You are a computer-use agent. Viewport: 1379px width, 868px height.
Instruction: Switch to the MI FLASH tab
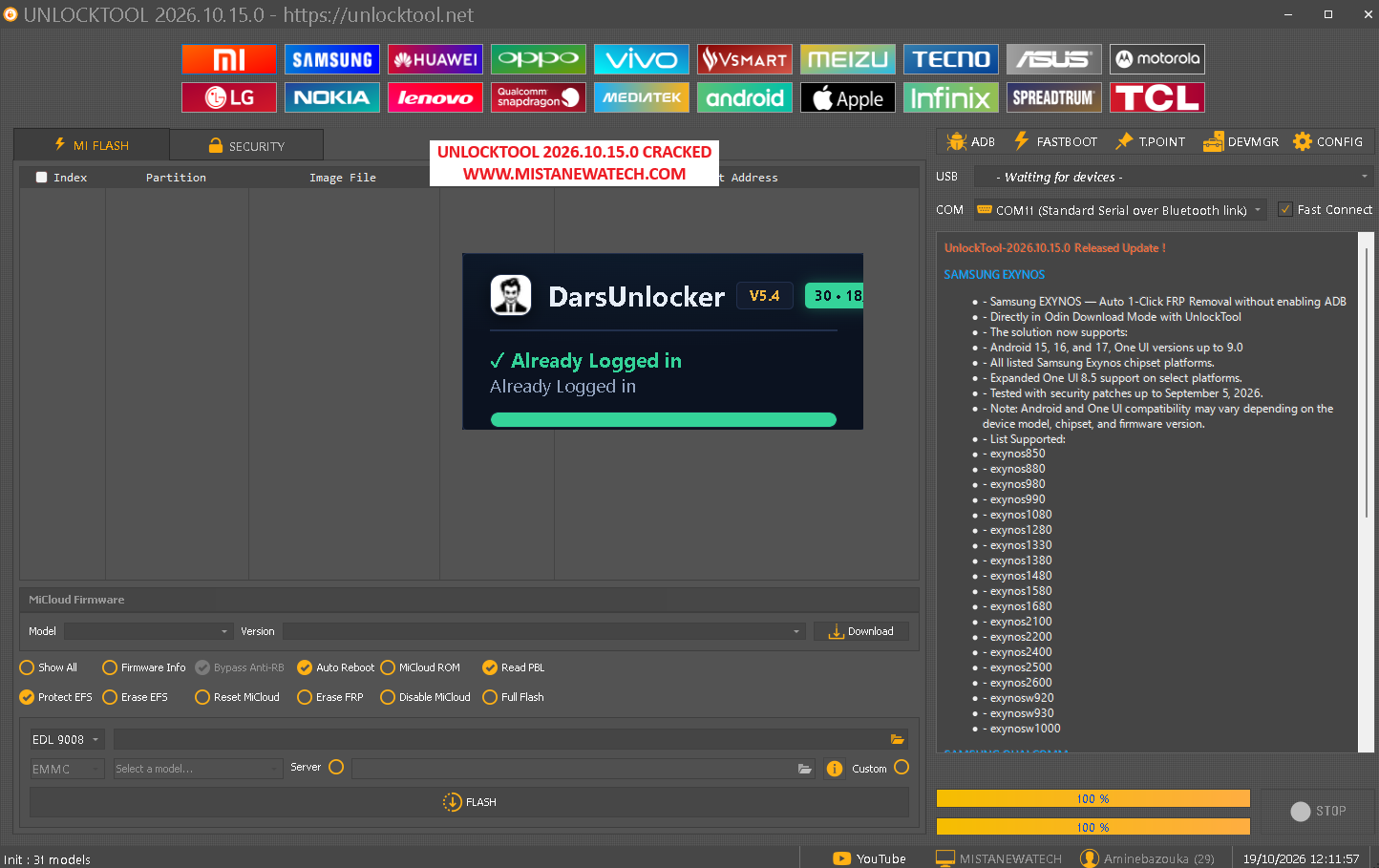[x=92, y=145]
